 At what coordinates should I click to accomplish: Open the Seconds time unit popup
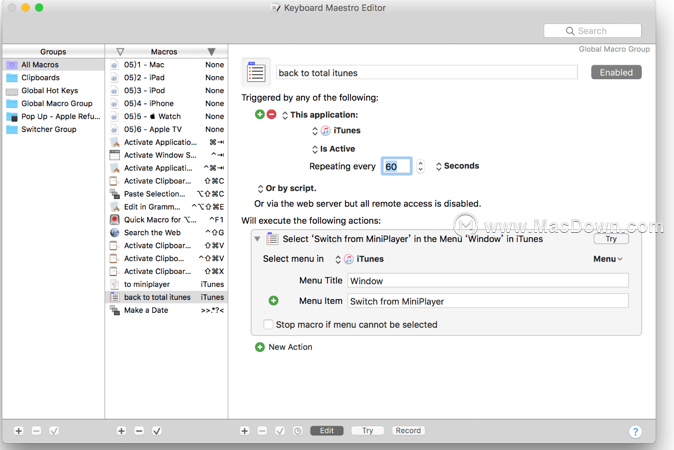click(x=457, y=166)
